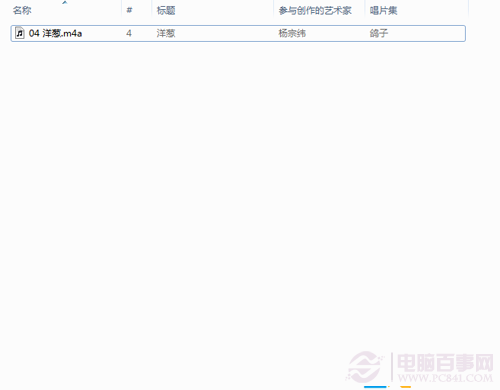This screenshot has height=390, width=500.
Task: Click the album cell 鸽子
Action: (379, 33)
